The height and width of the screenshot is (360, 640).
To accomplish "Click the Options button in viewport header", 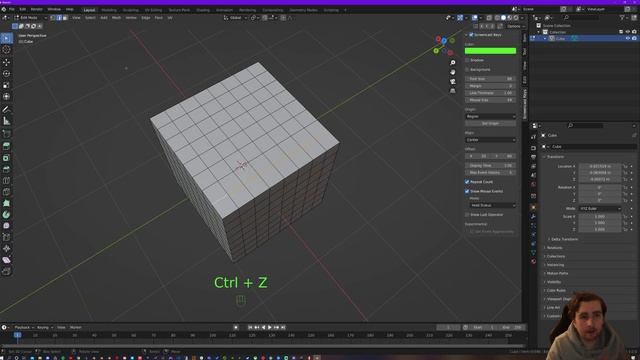I will point(516,26).
